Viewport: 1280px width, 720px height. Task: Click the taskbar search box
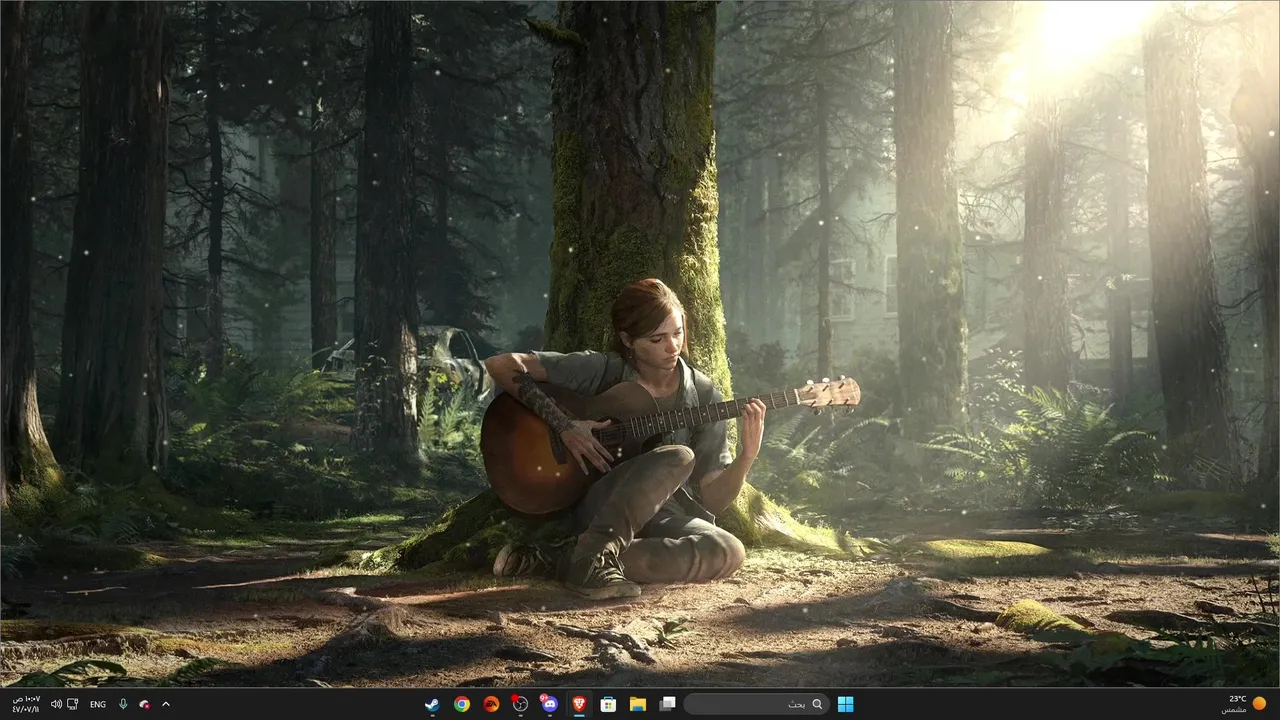coord(757,704)
